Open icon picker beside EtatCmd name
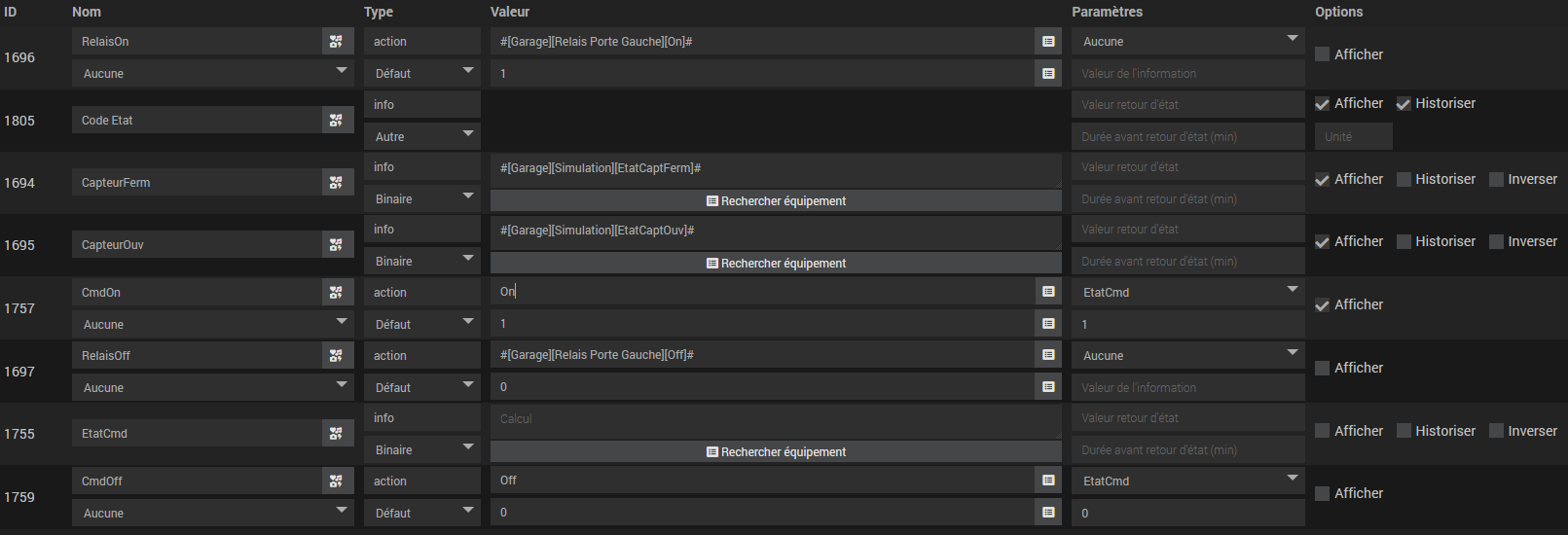Screen dimensions: 1568x535 336,434
